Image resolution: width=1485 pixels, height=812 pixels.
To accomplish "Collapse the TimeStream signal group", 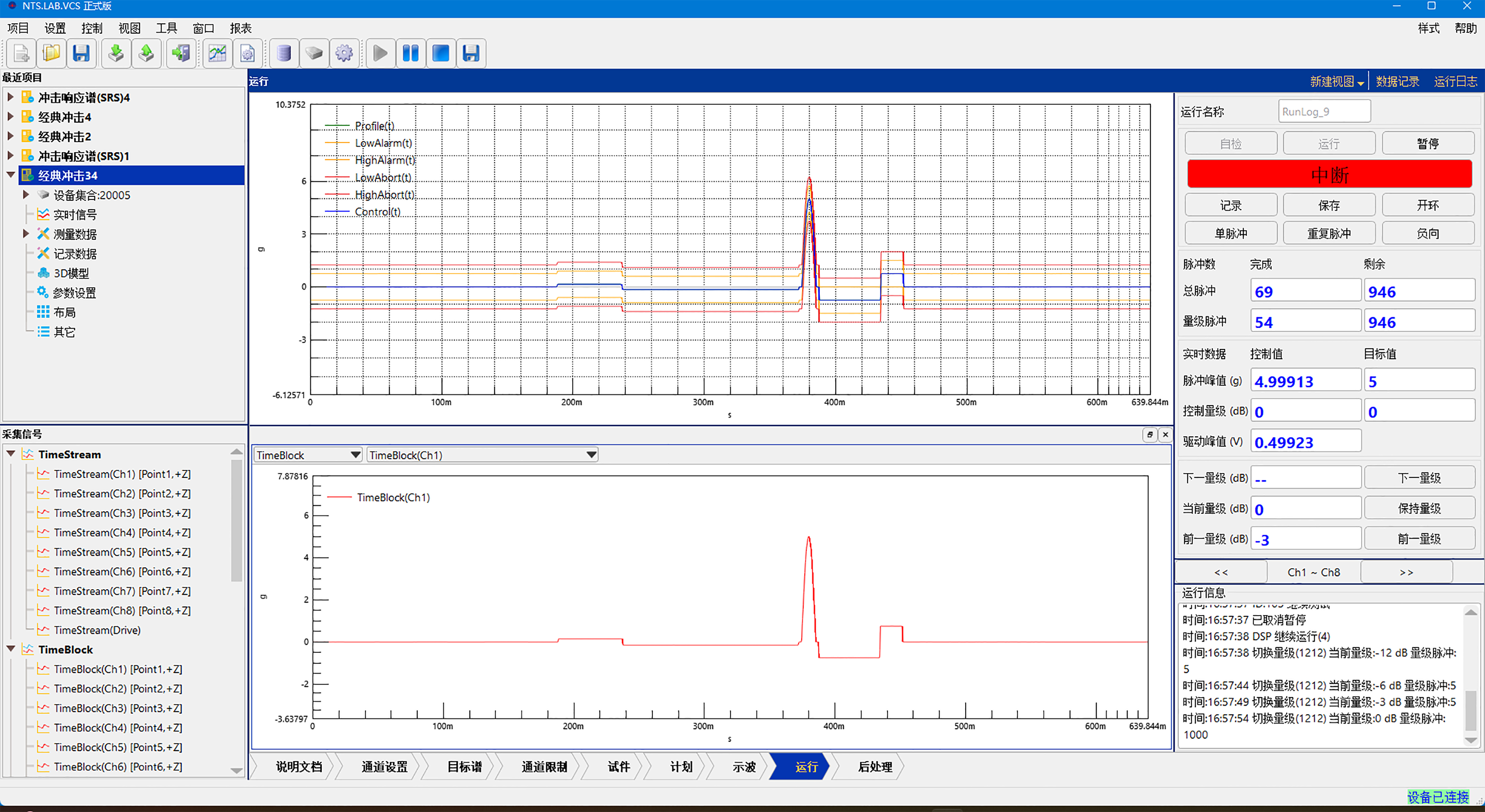I will tap(11, 454).
